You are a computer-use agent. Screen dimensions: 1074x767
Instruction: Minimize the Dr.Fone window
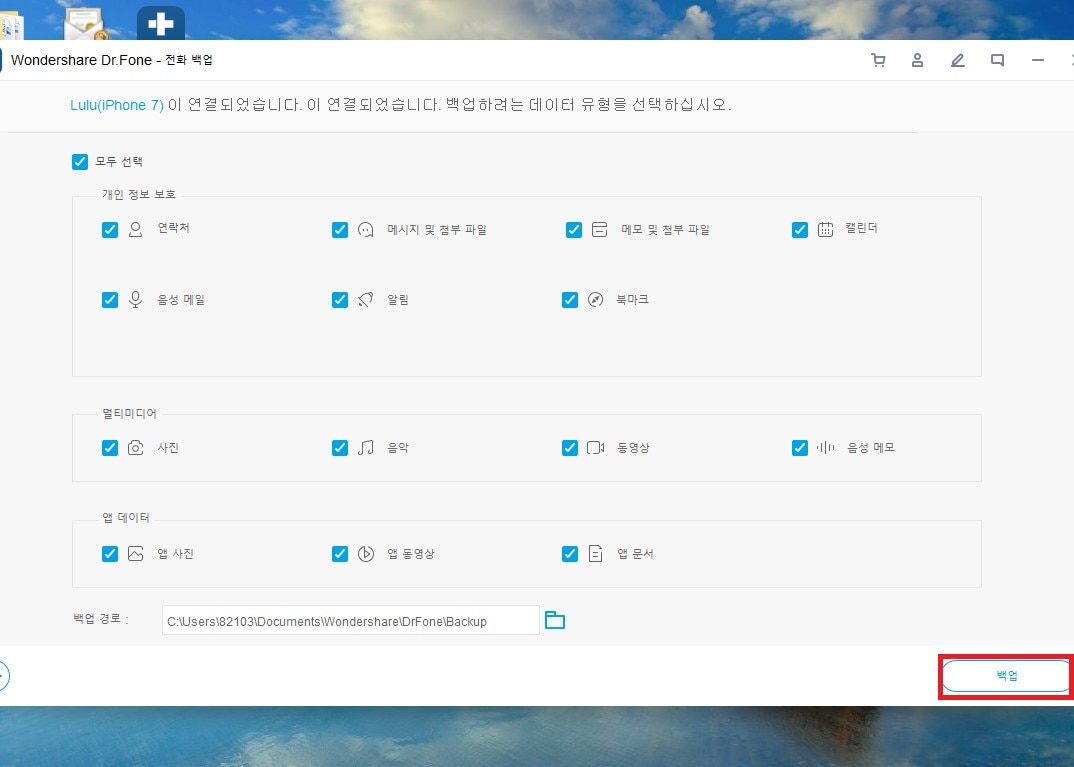click(1038, 60)
